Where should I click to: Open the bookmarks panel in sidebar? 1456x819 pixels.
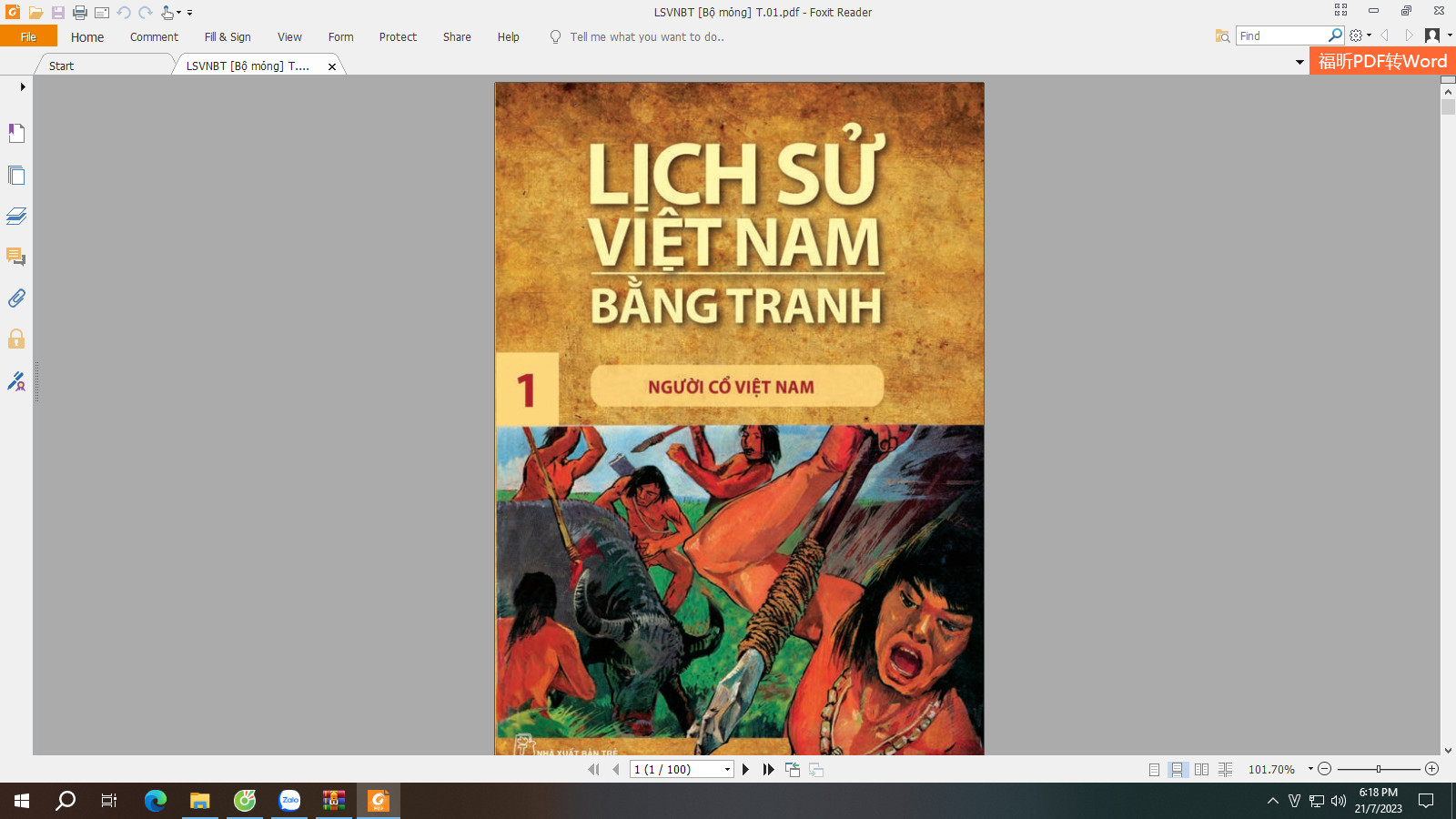point(16,134)
